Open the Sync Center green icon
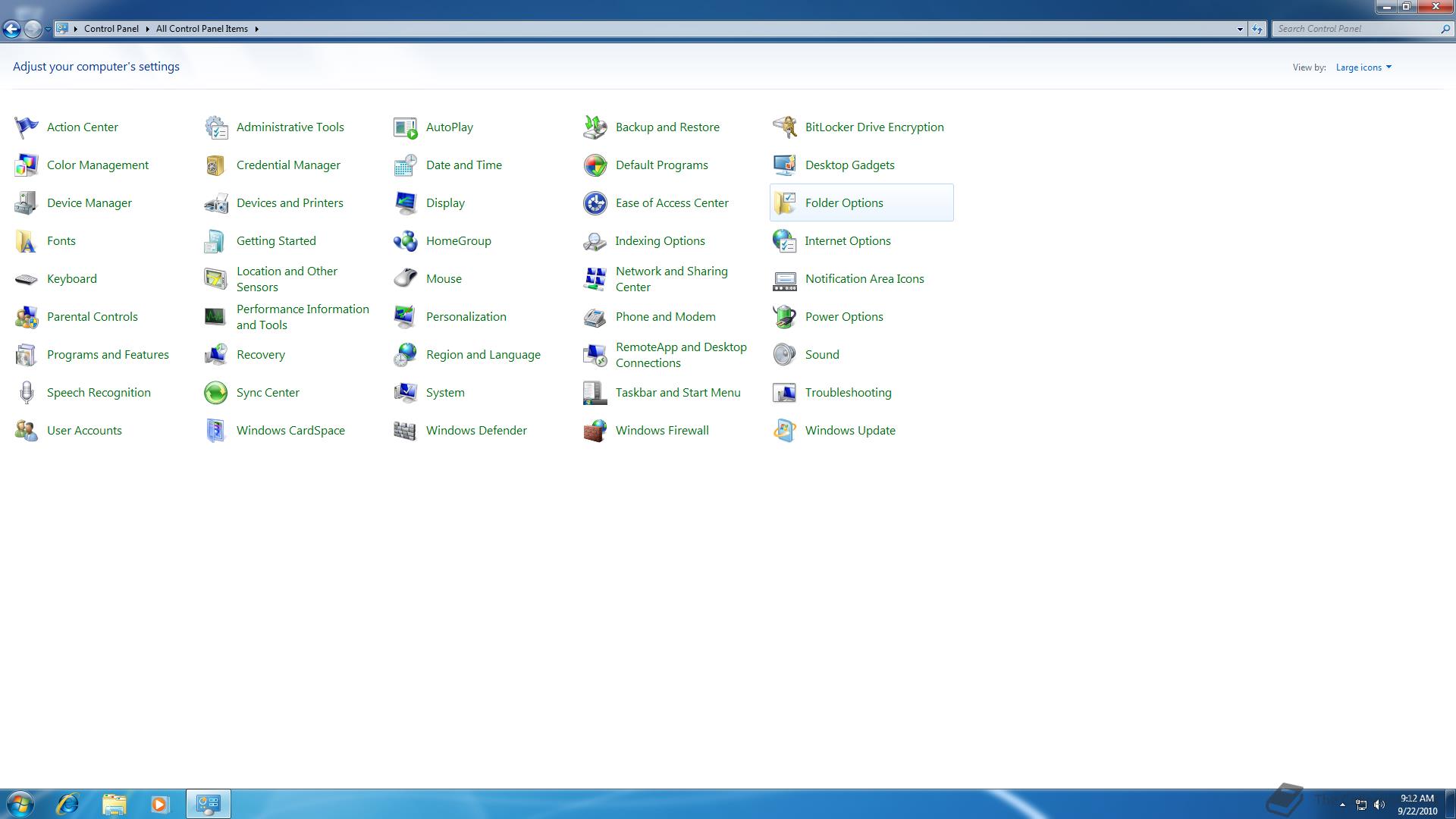Screen dimensions: 1456x819 point(216,392)
